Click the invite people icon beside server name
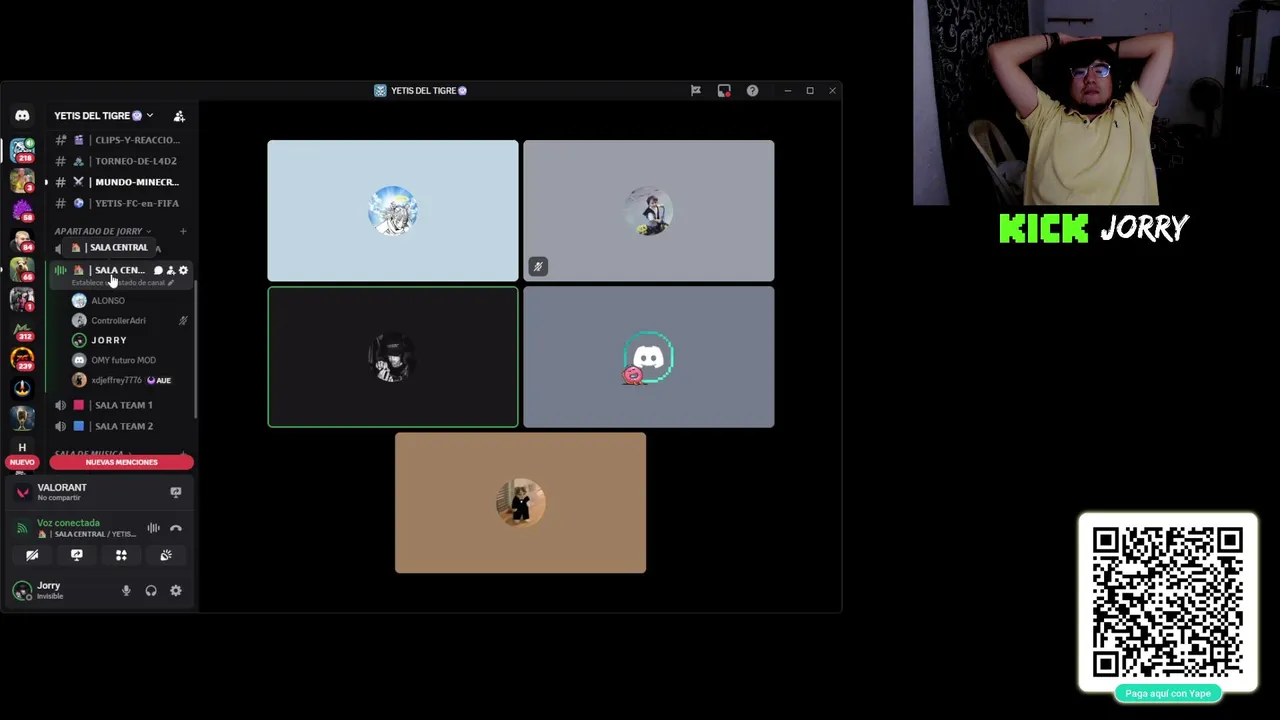1280x720 pixels. tap(179, 116)
